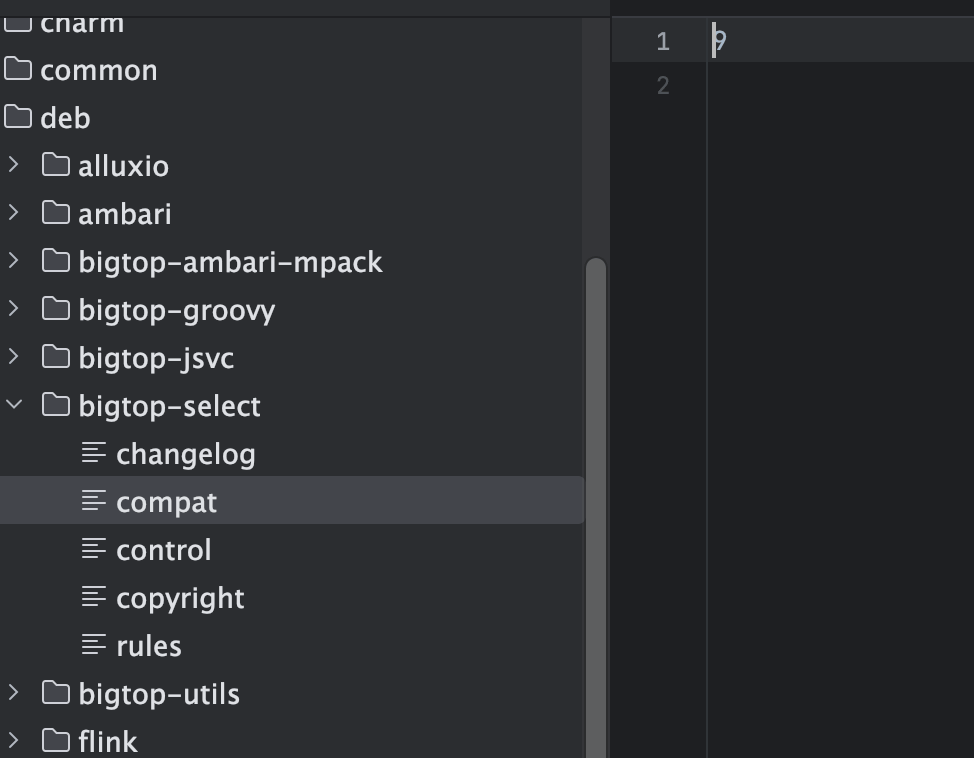
Task: Click the deb folder icon
Action: (x=18, y=117)
